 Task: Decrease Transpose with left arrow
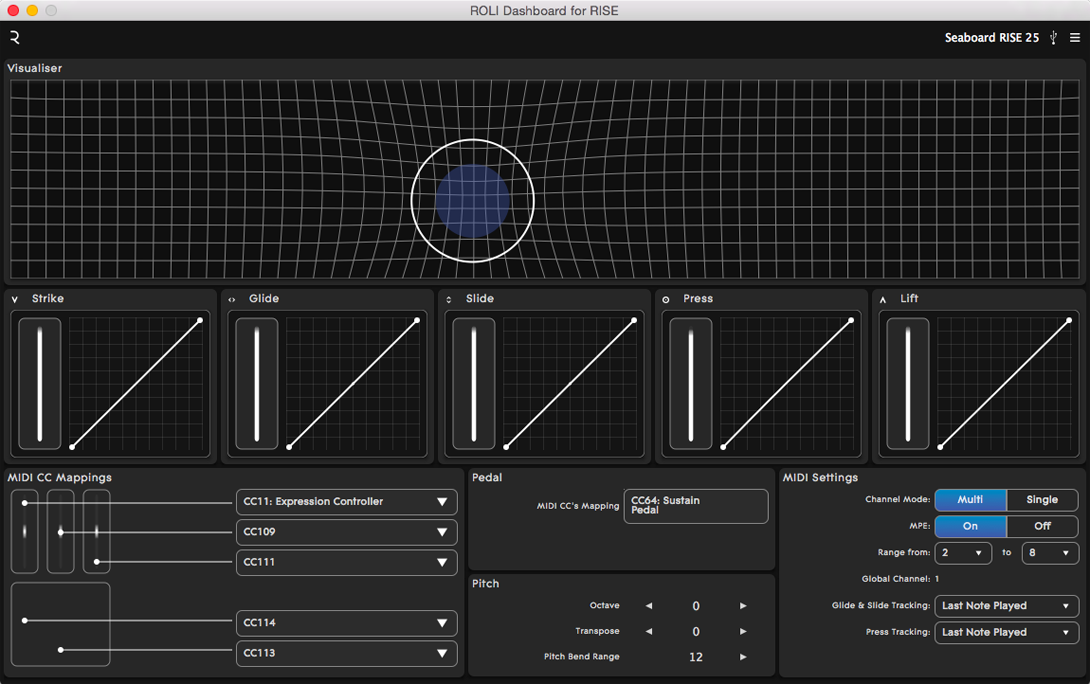(649, 632)
